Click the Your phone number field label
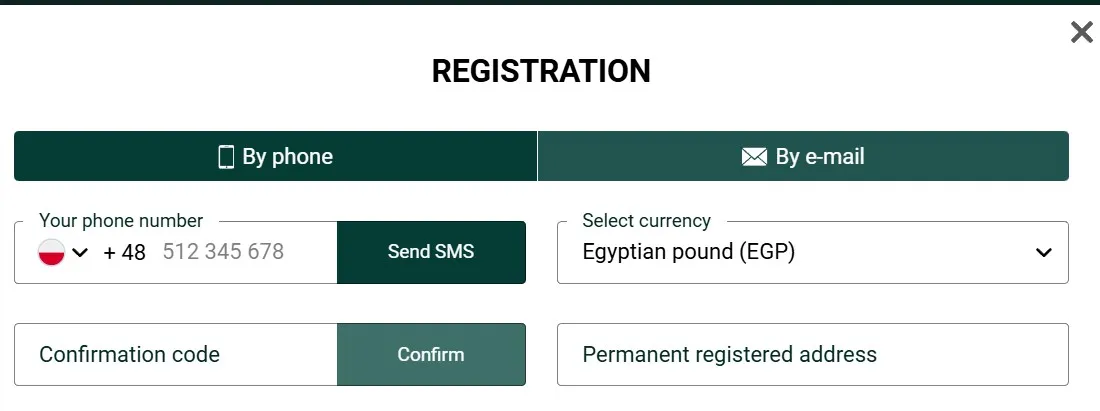This screenshot has height=411, width=1100. click(121, 221)
